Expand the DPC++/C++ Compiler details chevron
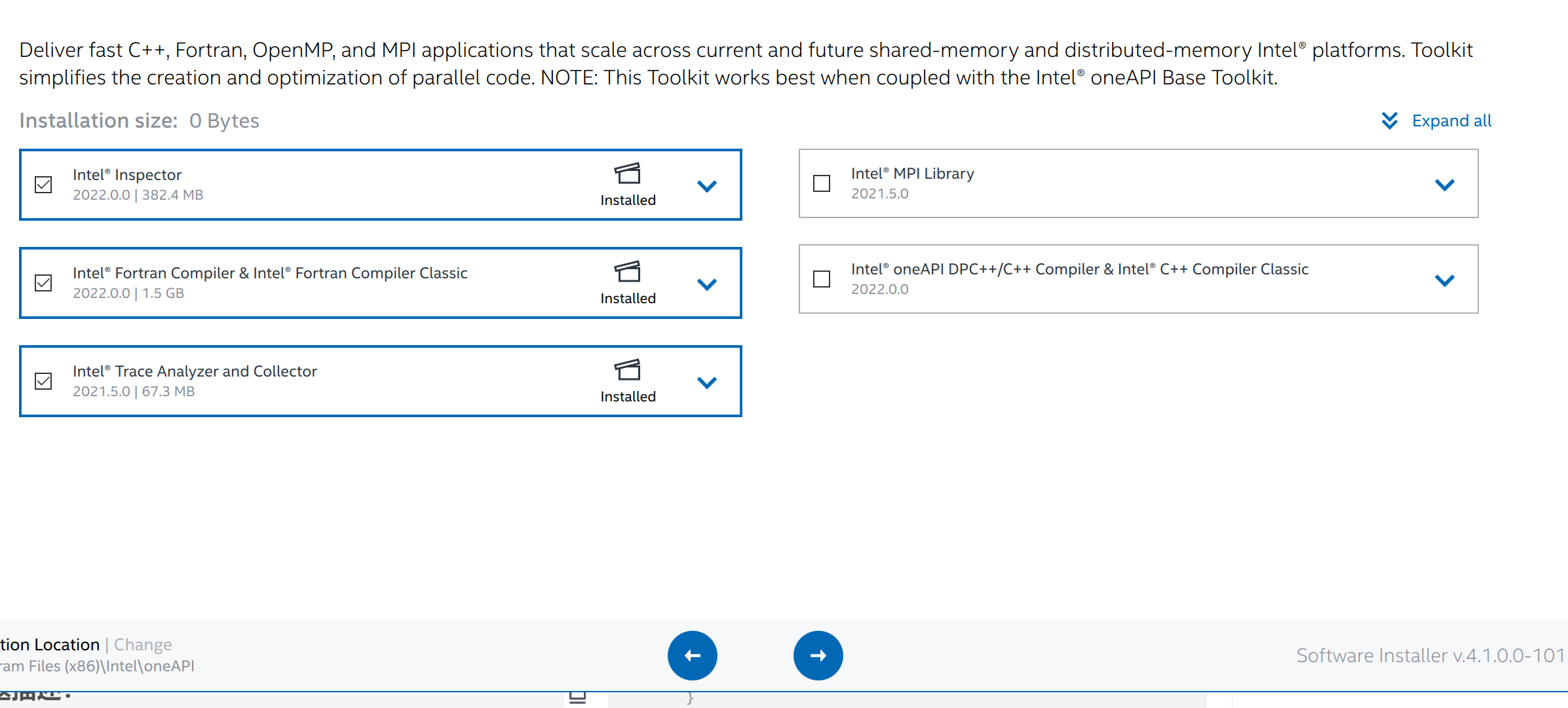Image resolution: width=1568 pixels, height=708 pixels. pyautogui.click(x=1444, y=280)
